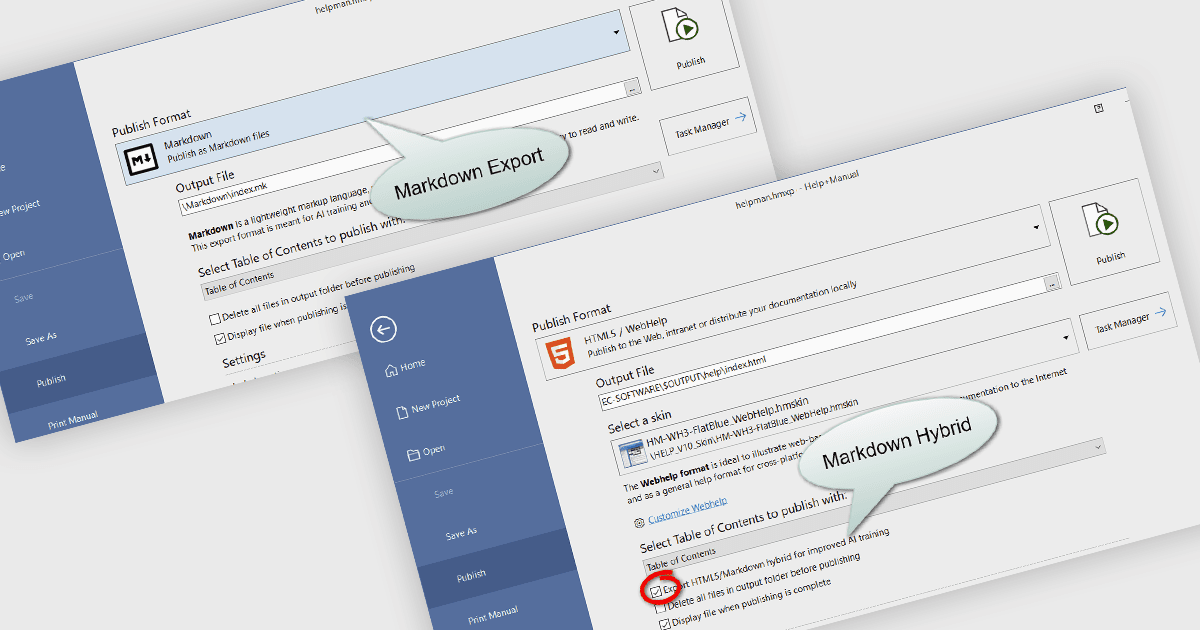Select Publish in the back window sidebar

(x=51, y=381)
